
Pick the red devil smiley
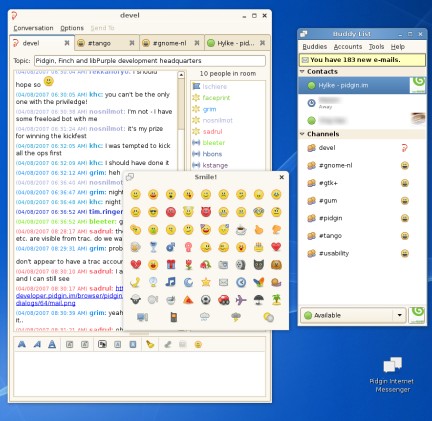click(206, 212)
